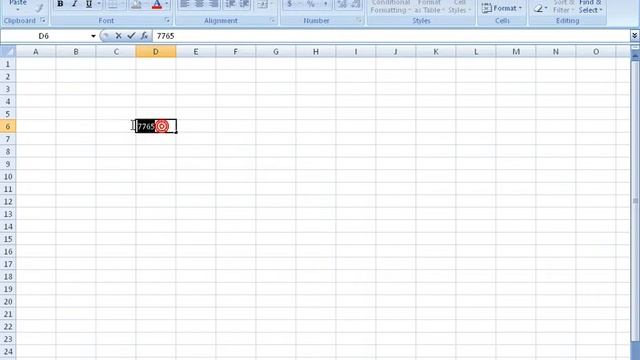
Task: Open Number dialog launcher
Action: pyautogui.click(x=360, y=20)
